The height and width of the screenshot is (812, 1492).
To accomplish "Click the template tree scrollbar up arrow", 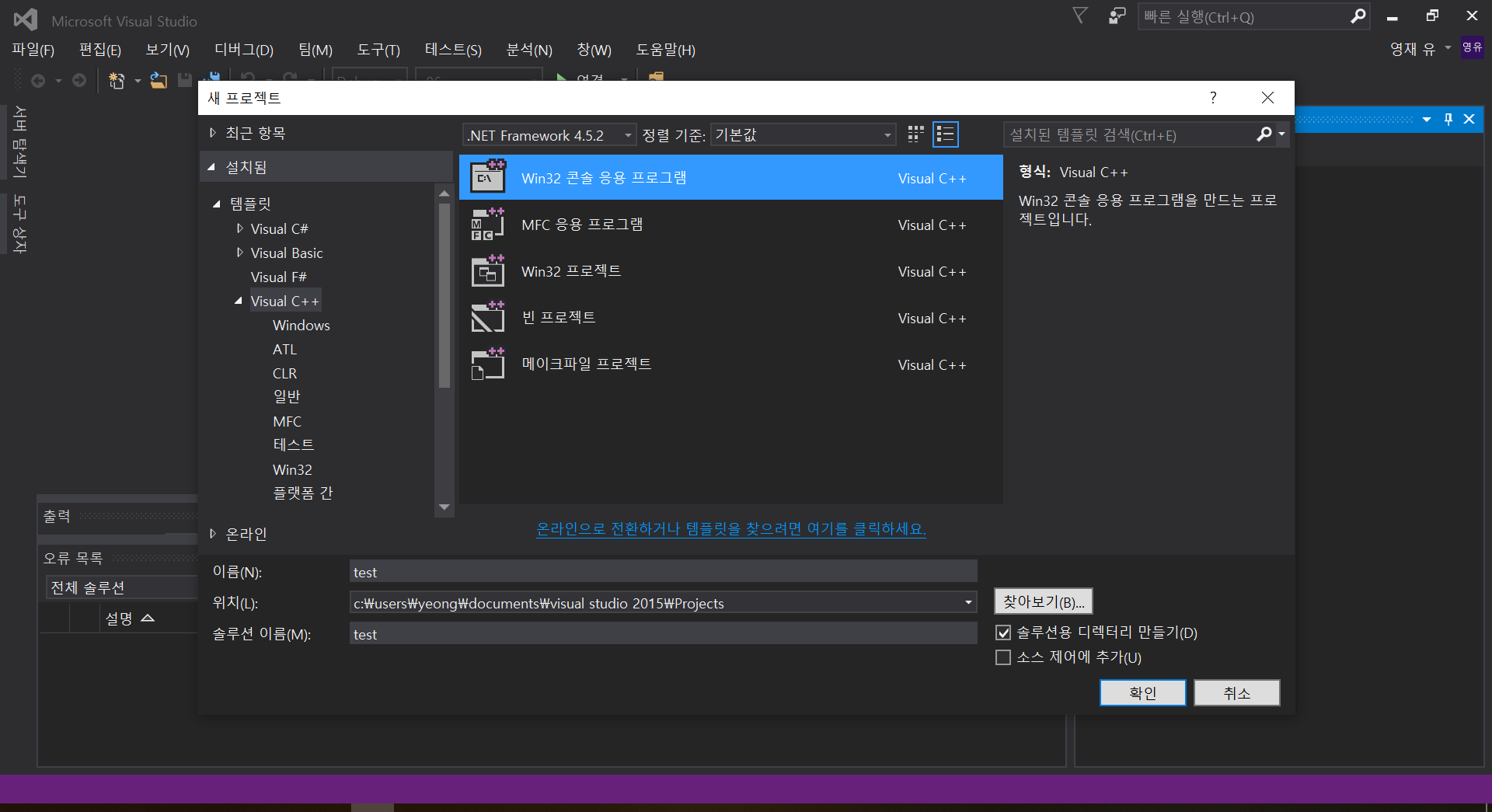I will (444, 193).
